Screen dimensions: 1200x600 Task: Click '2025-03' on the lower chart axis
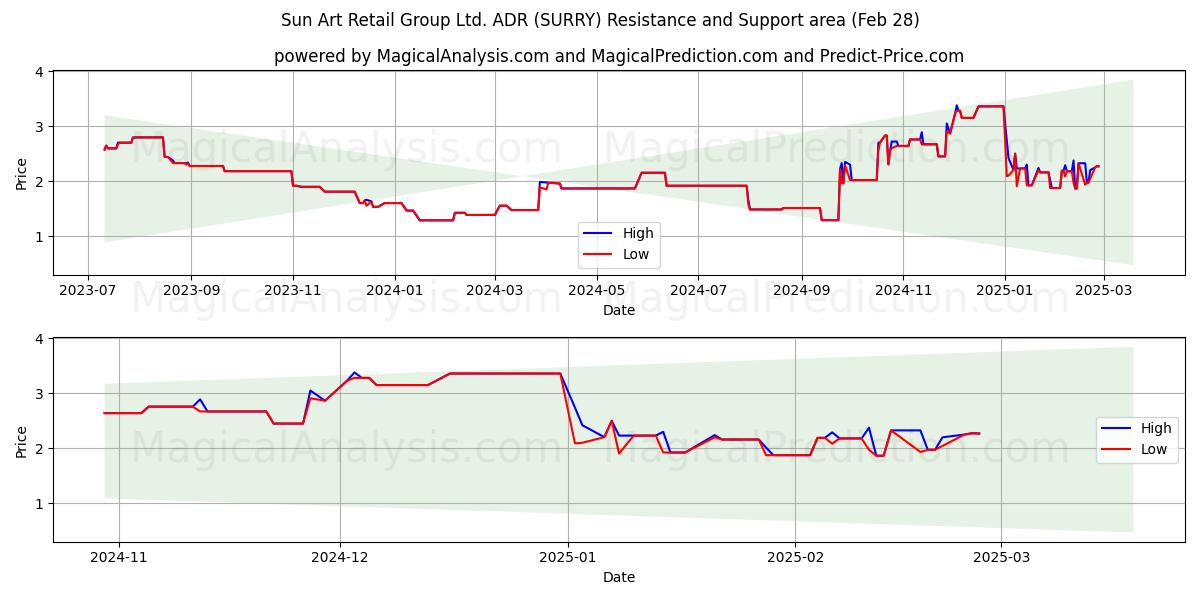pyautogui.click(x=1002, y=558)
